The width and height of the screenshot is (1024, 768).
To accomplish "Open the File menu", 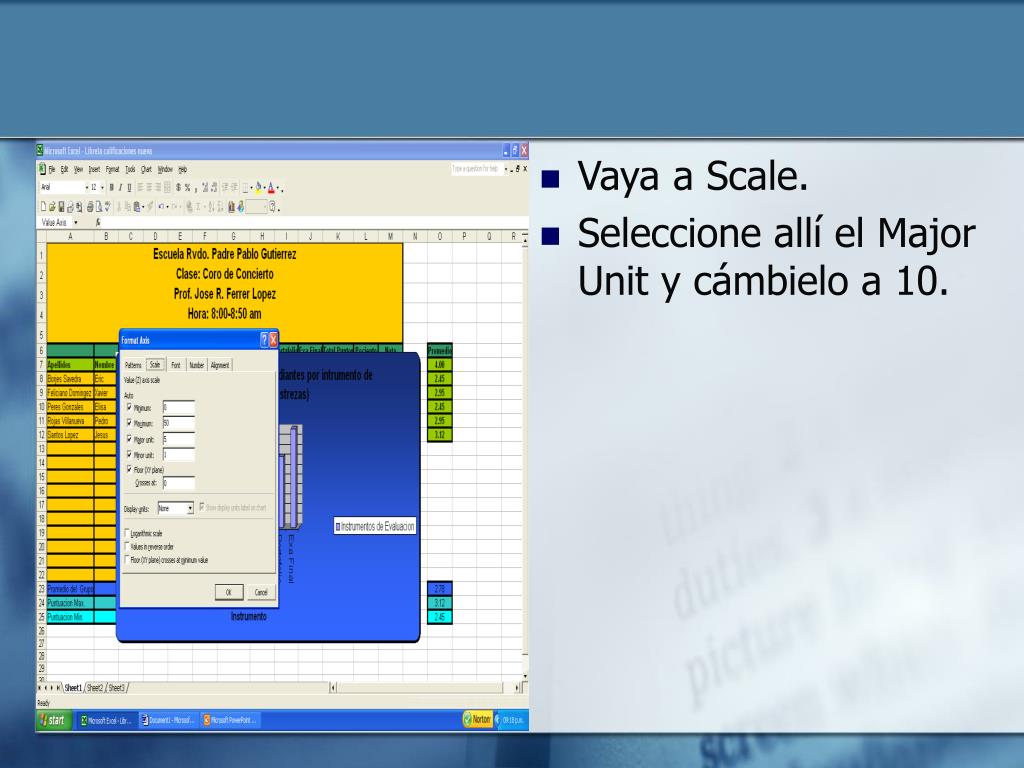I will coord(52,170).
